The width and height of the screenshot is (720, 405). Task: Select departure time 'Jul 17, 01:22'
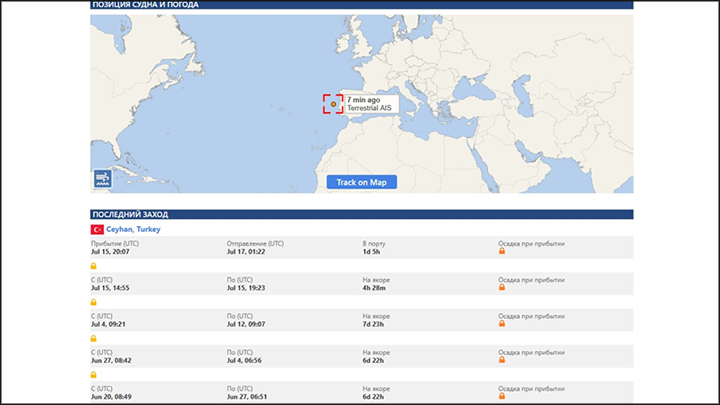pyautogui.click(x=246, y=252)
